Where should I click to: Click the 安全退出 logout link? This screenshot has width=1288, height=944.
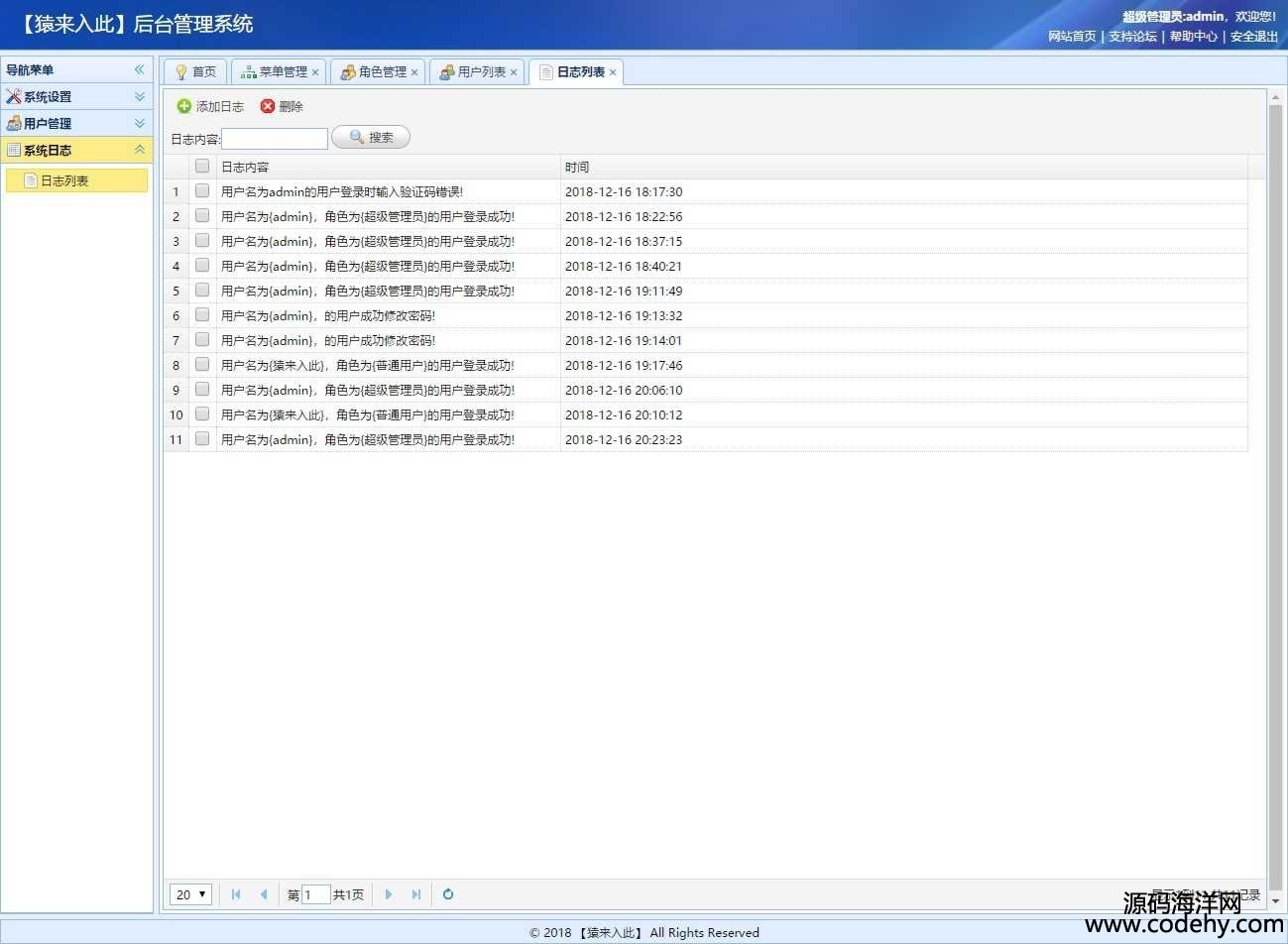[x=1254, y=37]
